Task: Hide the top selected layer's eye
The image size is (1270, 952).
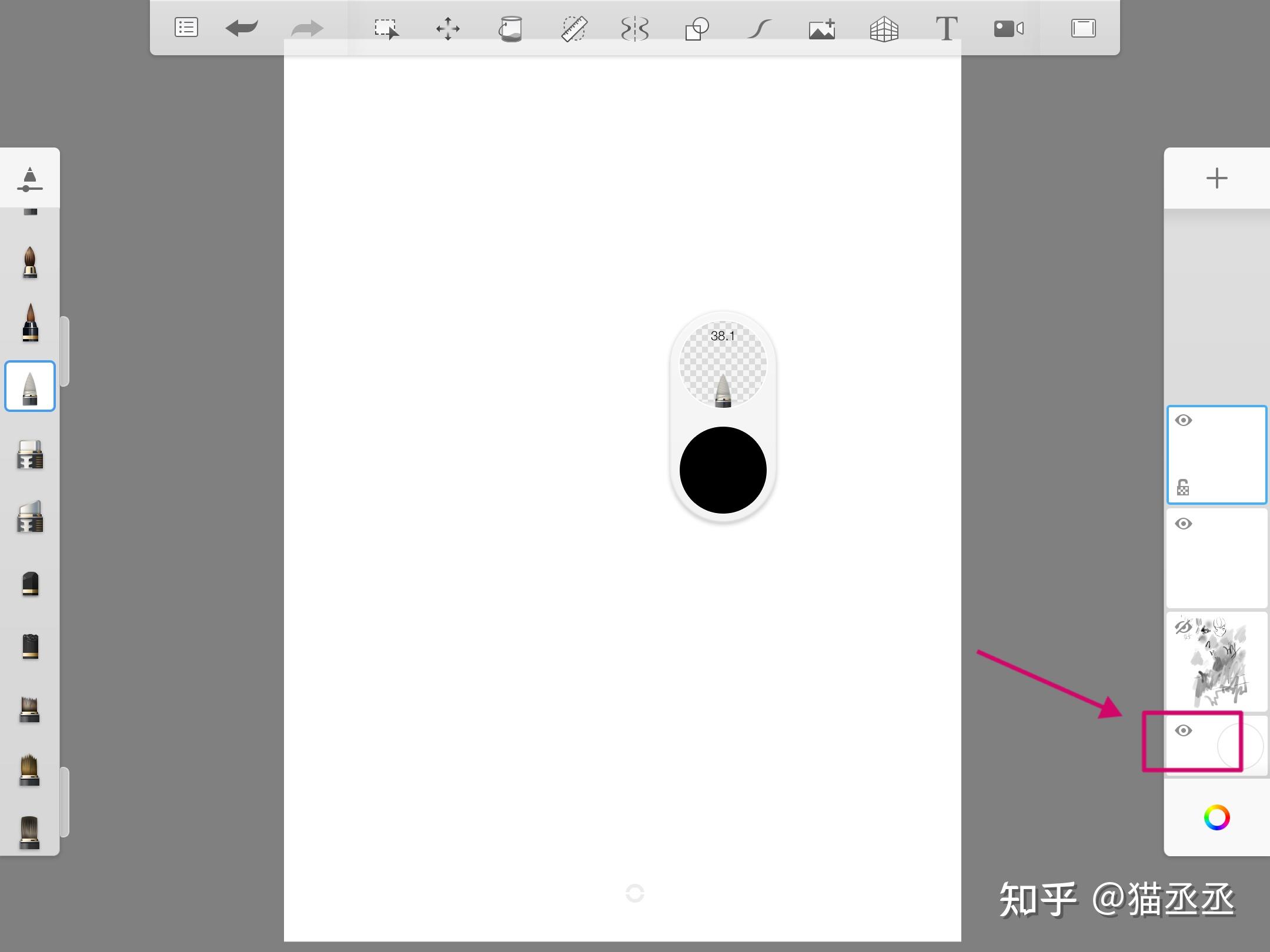Action: pyautogui.click(x=1184, y=420)
